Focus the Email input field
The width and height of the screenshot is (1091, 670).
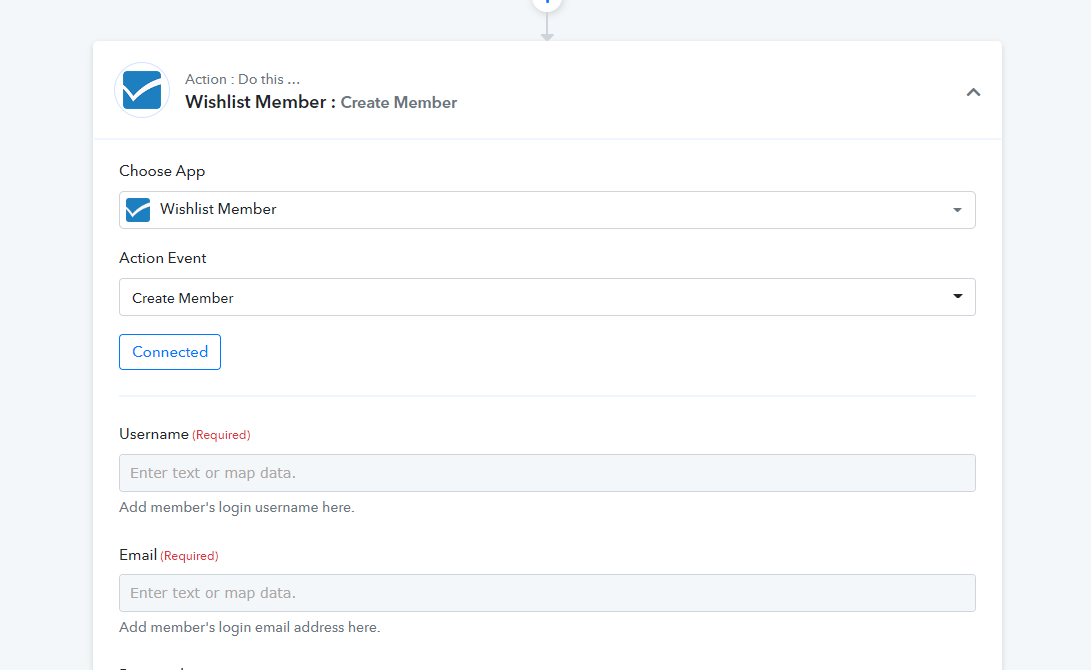coord(547,593)
